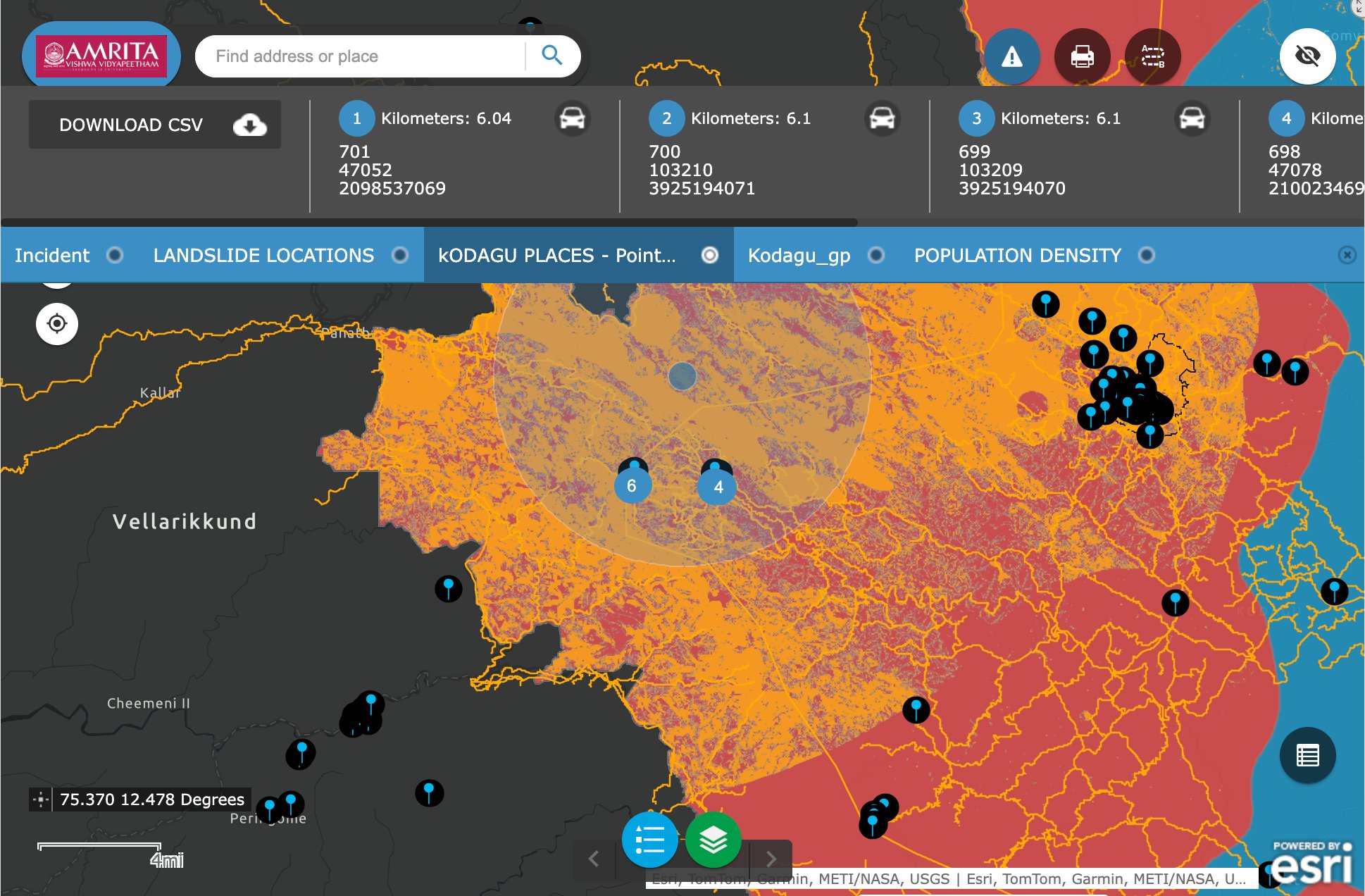
Task: Click the Esri logo
Action: click(x=1311, y=863)
